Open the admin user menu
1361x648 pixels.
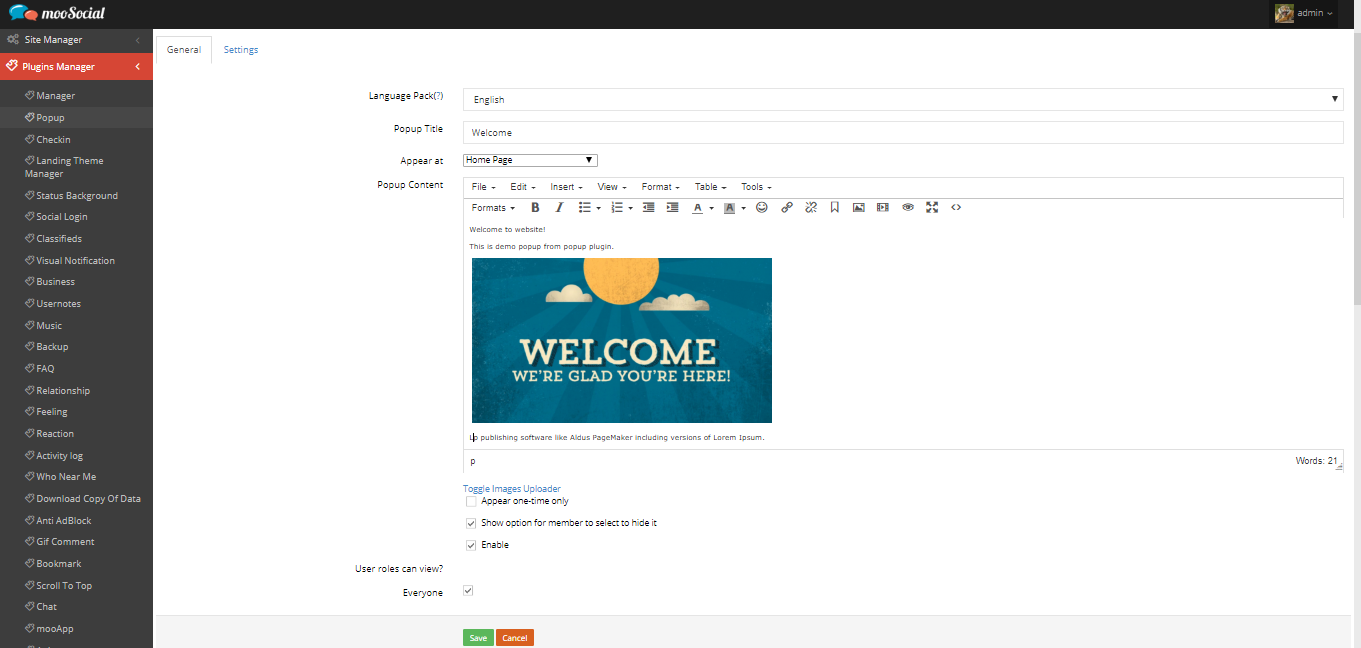1305,13
